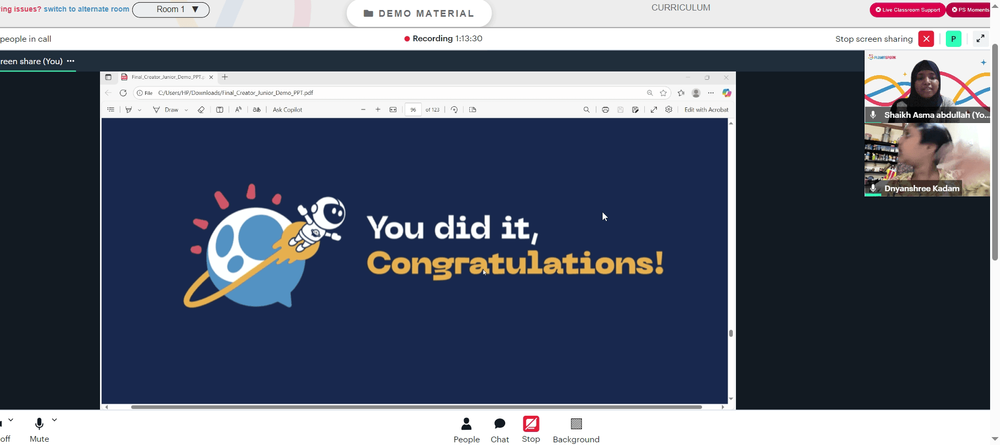Screen dimensions: 1000x445
Task: Select the Erase tool
Action: pyautogui.click(x=201, y=110)
